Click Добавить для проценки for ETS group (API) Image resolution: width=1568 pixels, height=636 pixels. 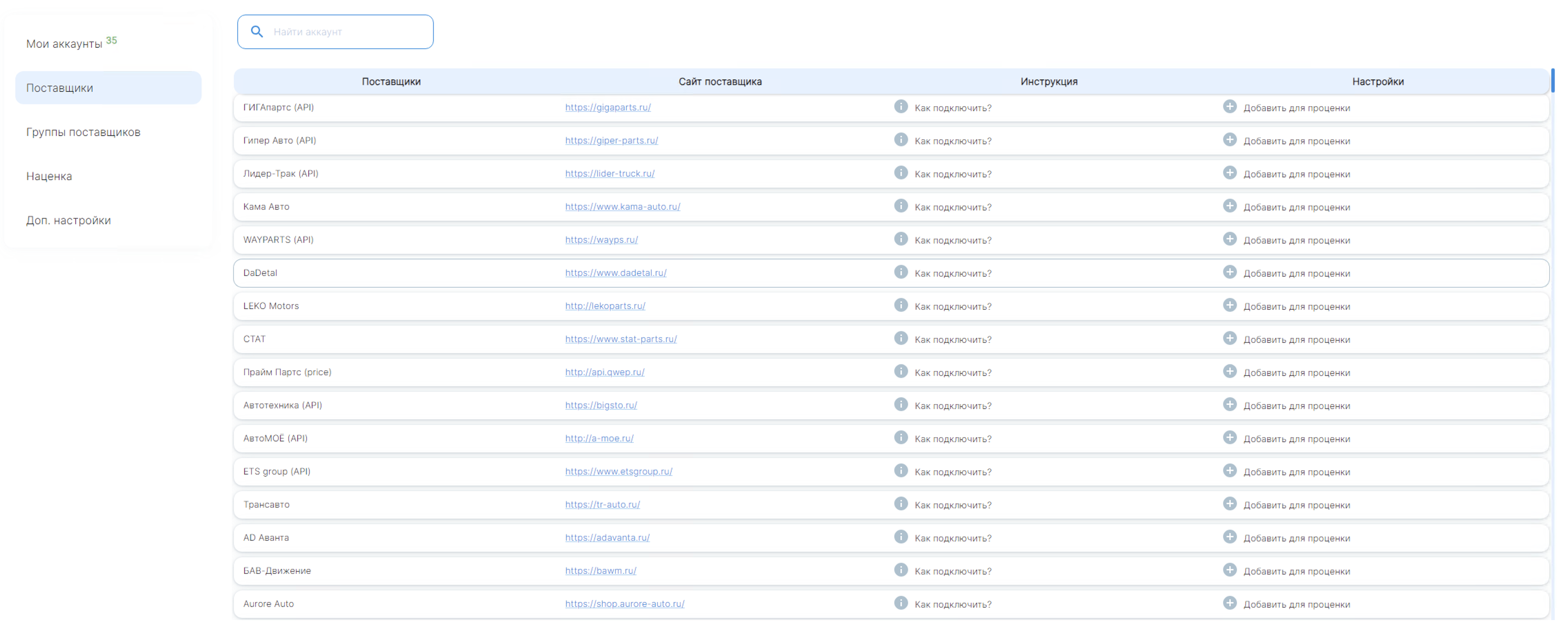click(x=1297, y=472)
